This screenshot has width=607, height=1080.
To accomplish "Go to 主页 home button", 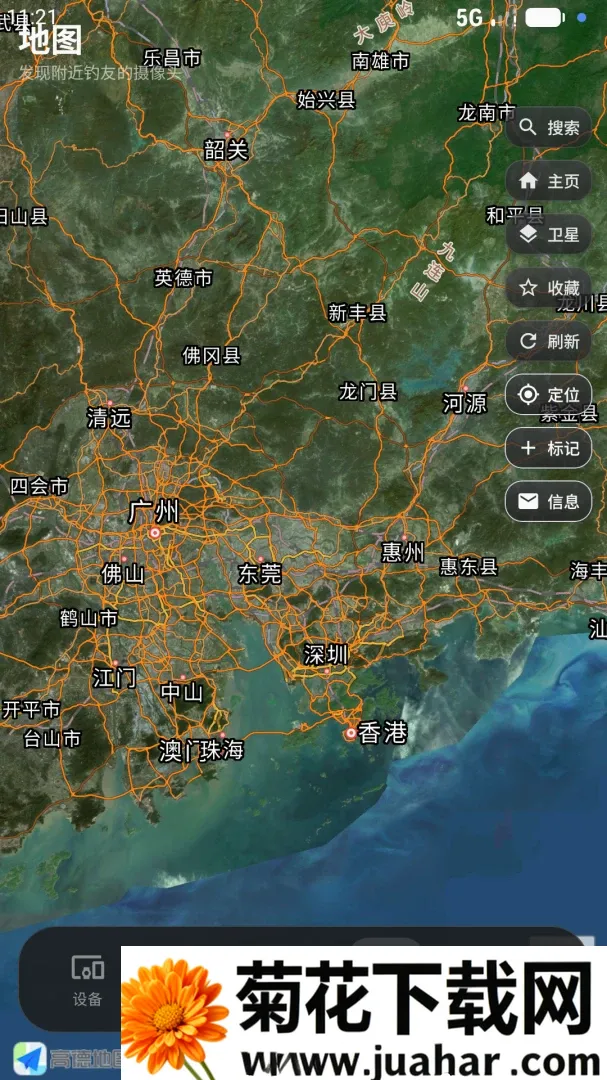I will [x=548, y=181].
